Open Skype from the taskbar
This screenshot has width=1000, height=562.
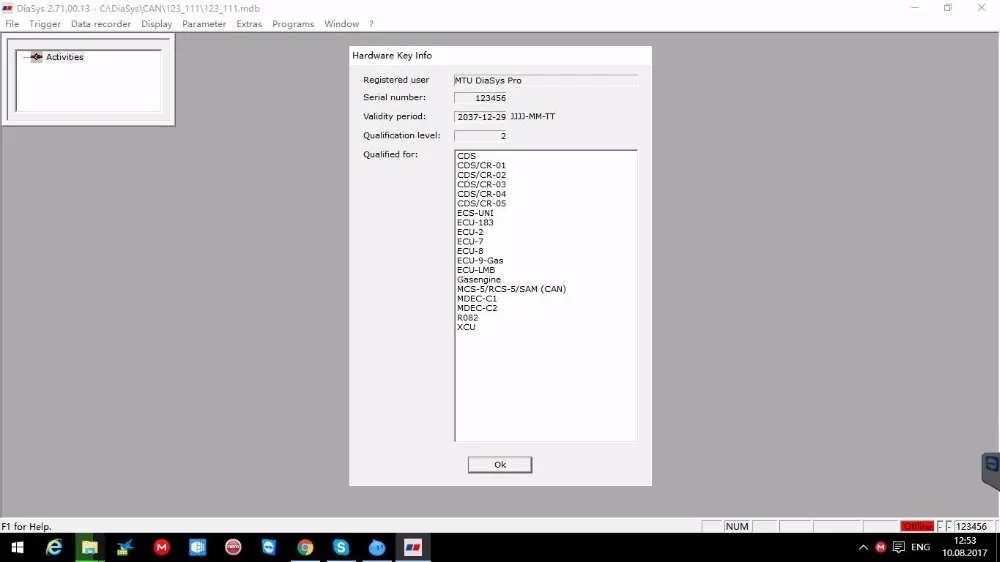point(341,547)
